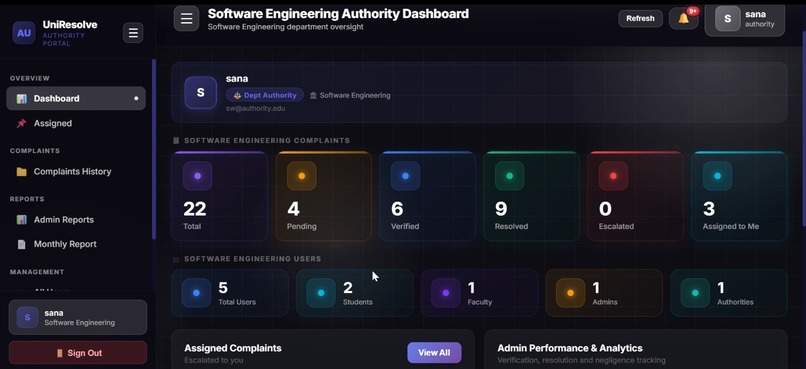Select the Authorities label

(736, 302)
